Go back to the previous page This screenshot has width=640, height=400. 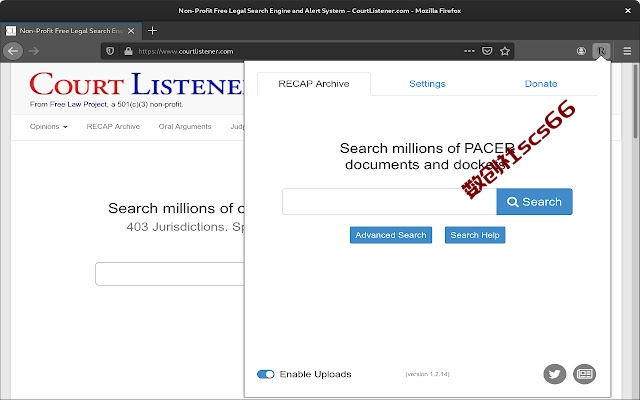(x=13, y=51)
